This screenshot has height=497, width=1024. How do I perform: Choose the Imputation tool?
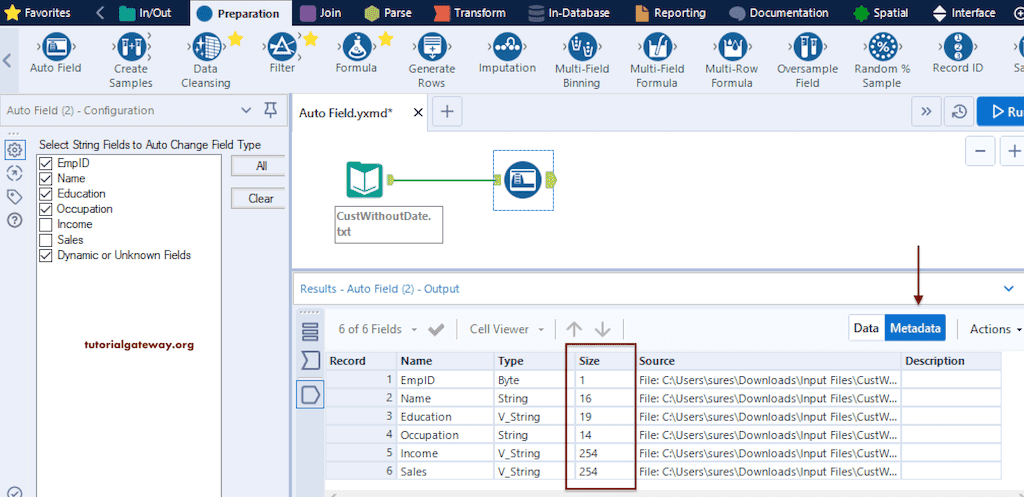[507, 54]
